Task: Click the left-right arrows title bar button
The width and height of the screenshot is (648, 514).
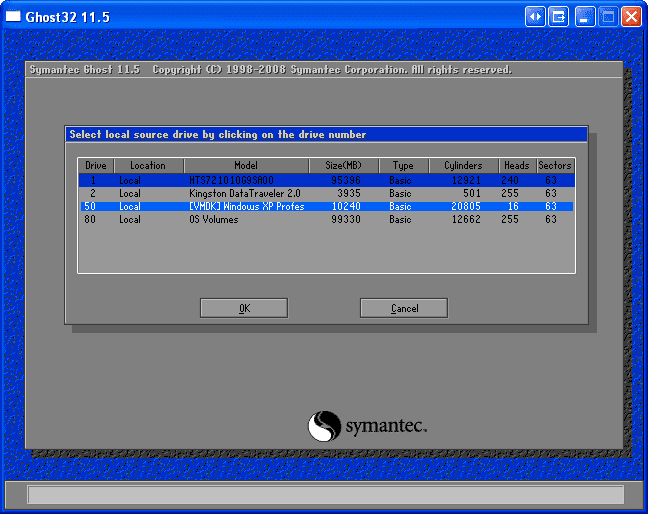Action: (x=535, y=16)
